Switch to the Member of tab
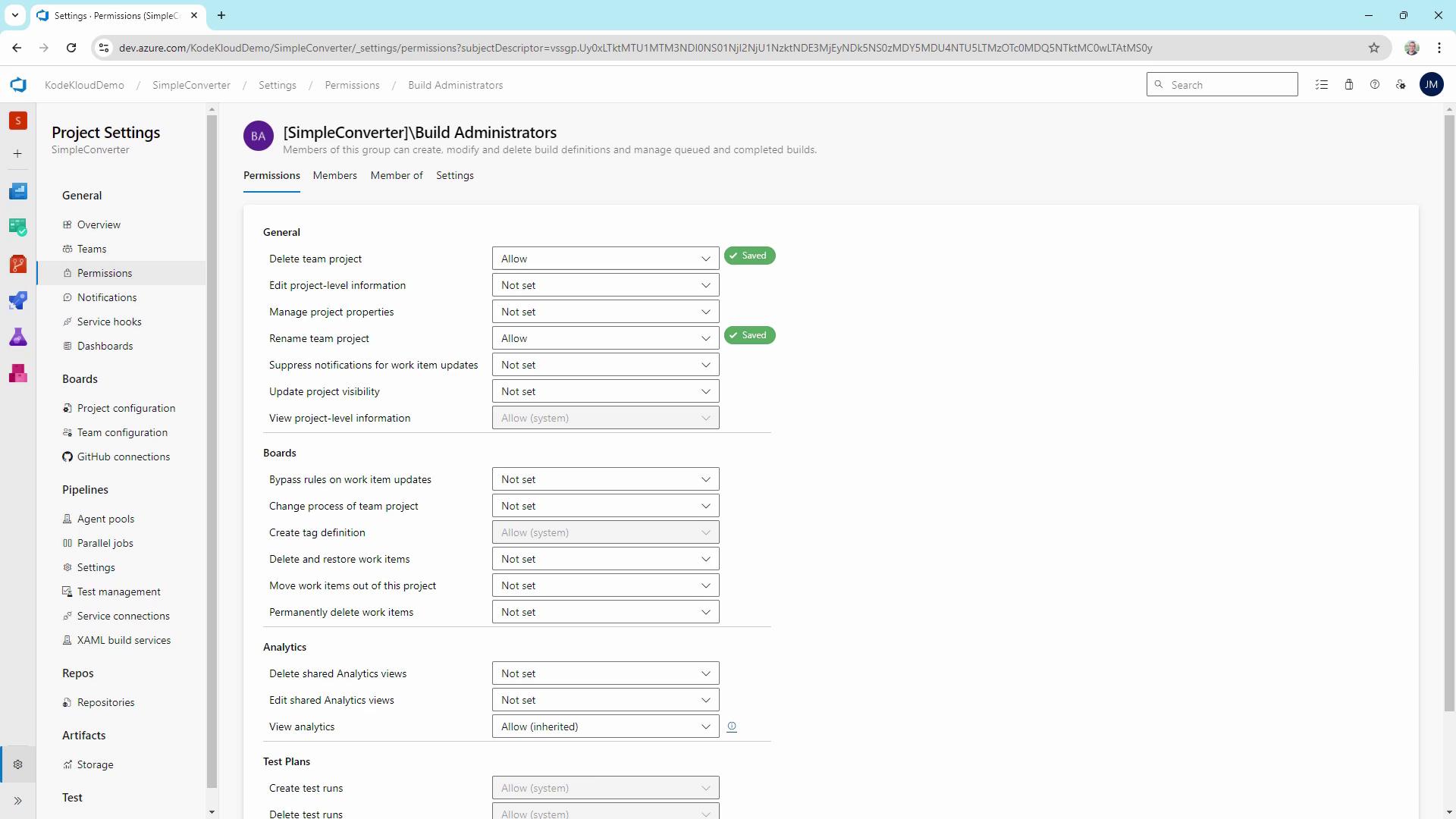The width and height of the screenshot is (1456, 819). [396, 175]
